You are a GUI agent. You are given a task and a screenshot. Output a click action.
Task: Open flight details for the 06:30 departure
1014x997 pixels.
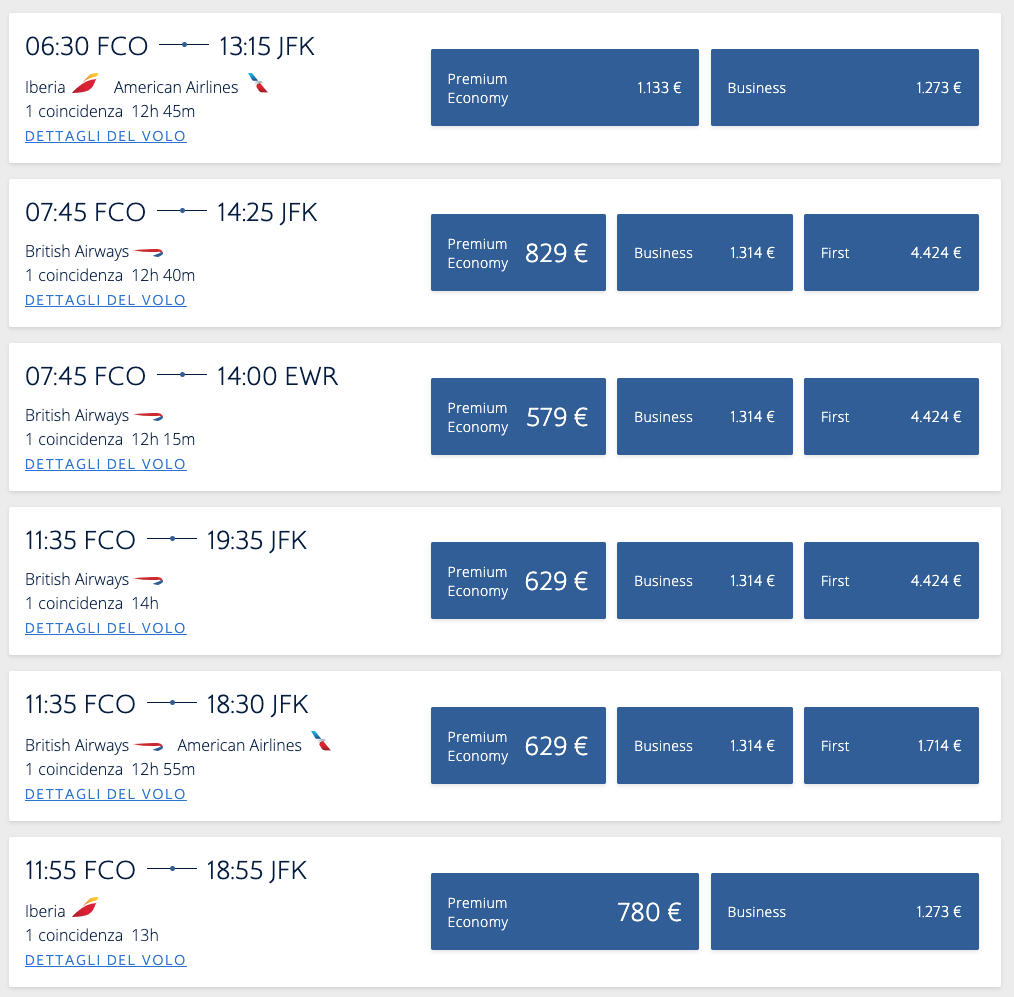pos(105,136)
